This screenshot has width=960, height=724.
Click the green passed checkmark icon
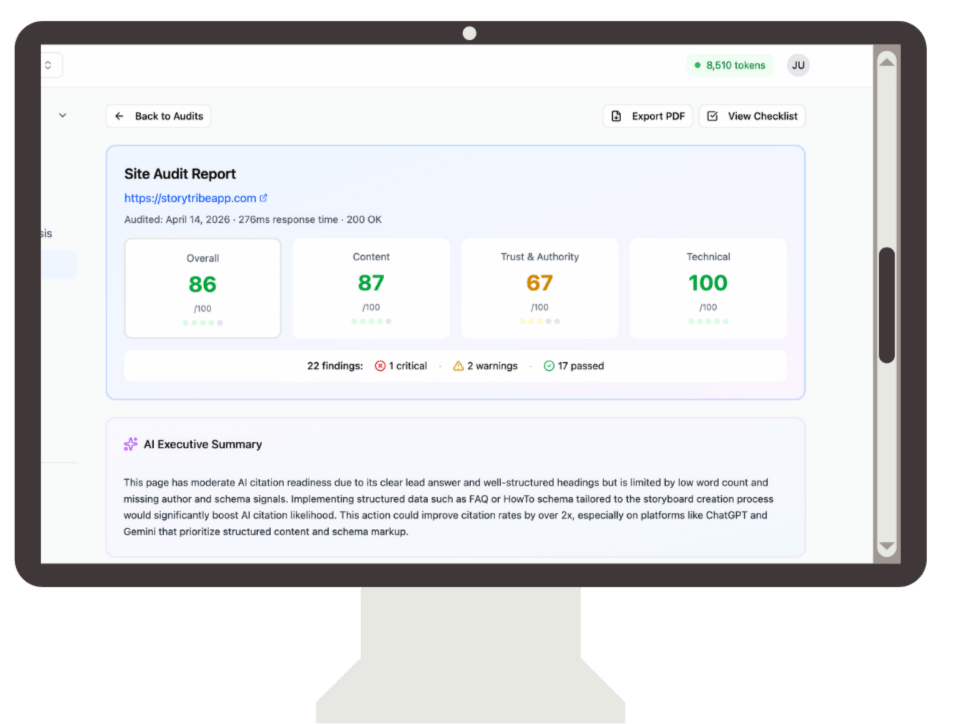click(549, 366)
